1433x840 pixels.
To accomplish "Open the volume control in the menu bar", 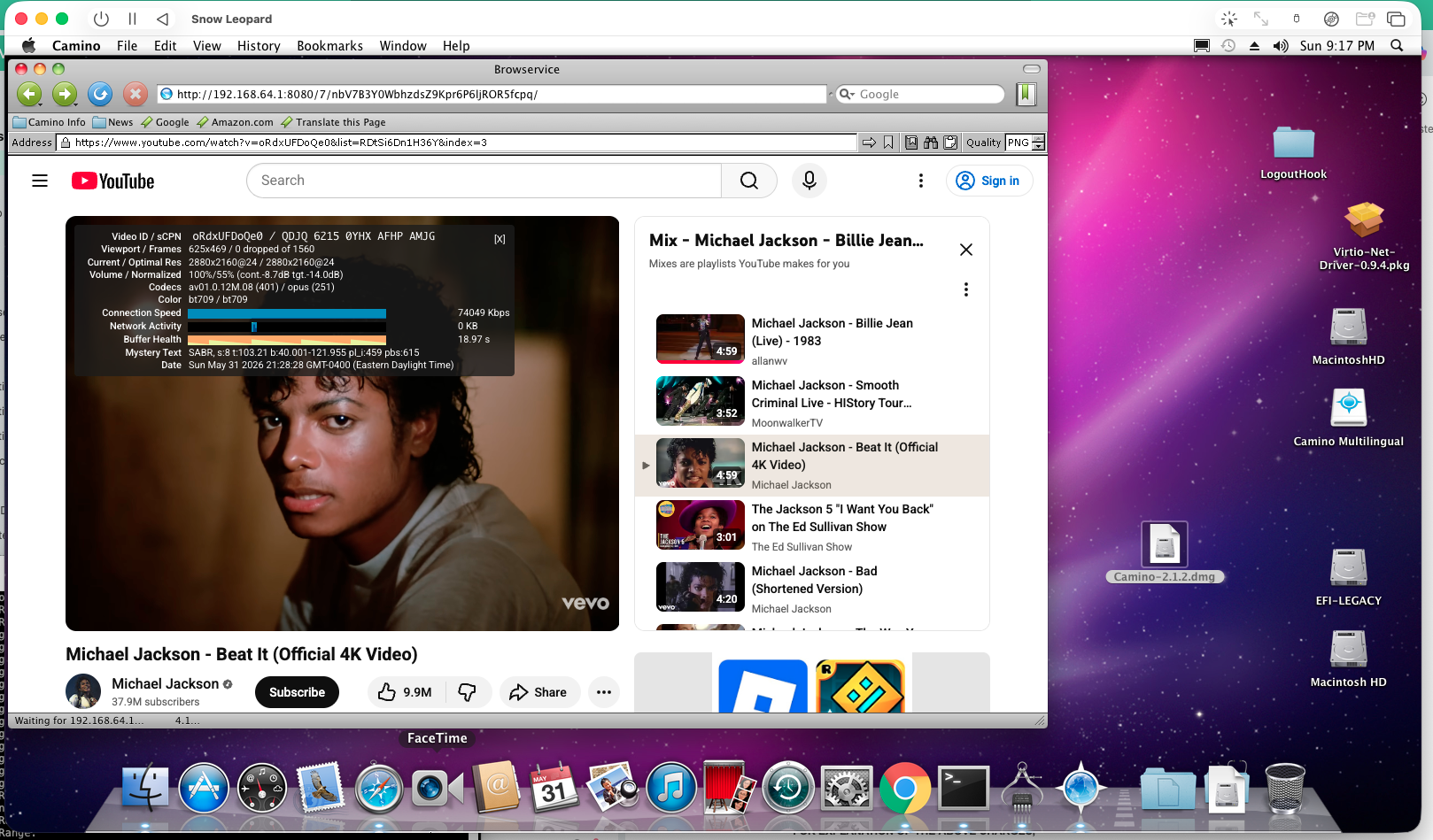I will [x=1281, y=45].
